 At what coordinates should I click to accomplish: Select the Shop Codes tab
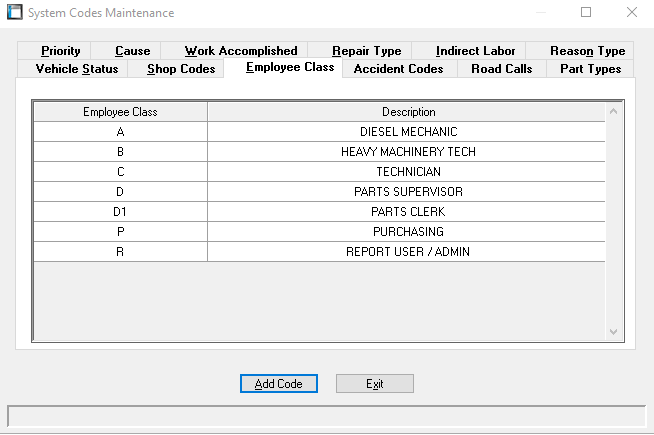(180, 69)
